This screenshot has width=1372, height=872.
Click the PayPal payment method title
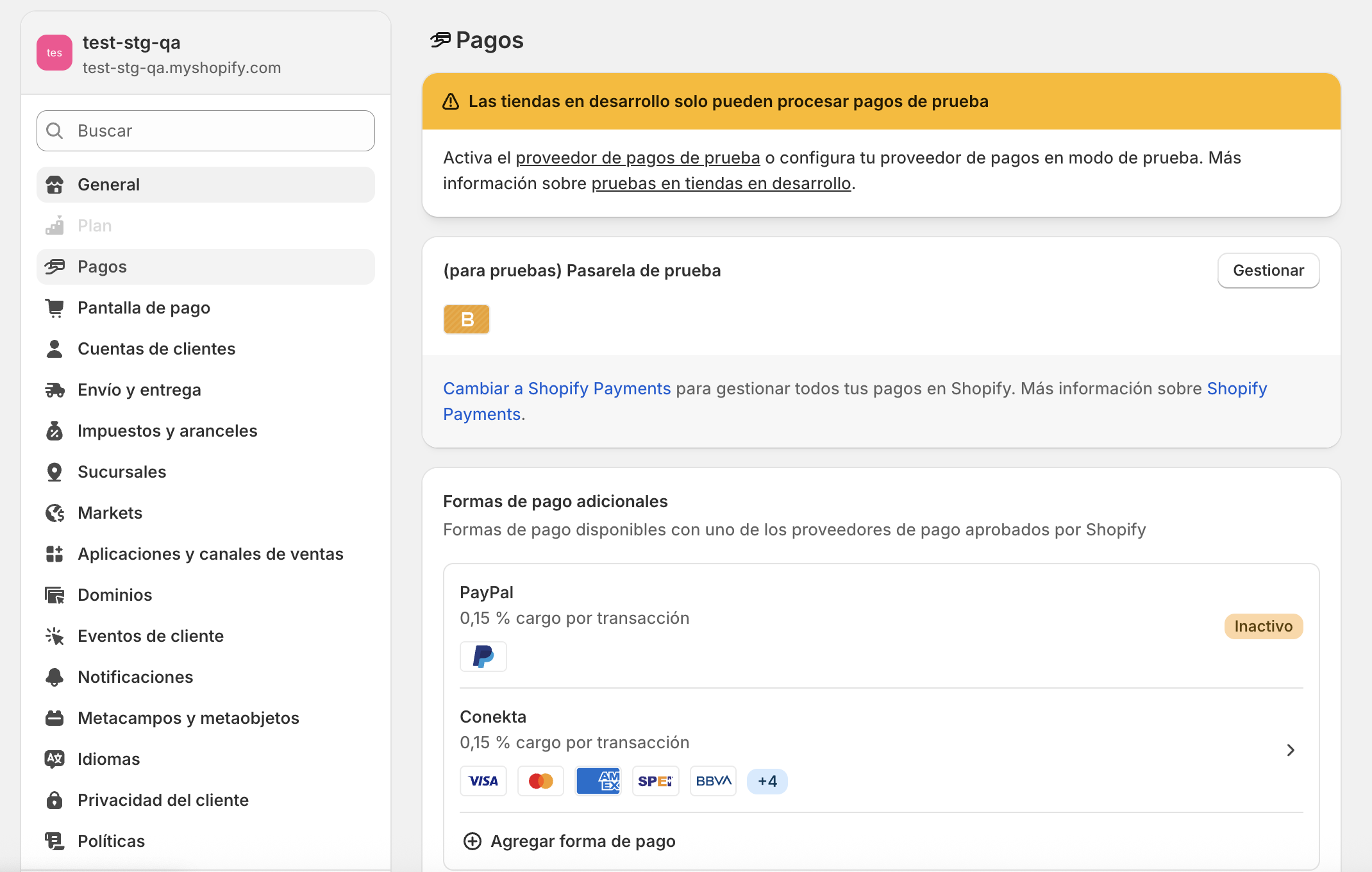pyautogui.click(x=487, y=592)
